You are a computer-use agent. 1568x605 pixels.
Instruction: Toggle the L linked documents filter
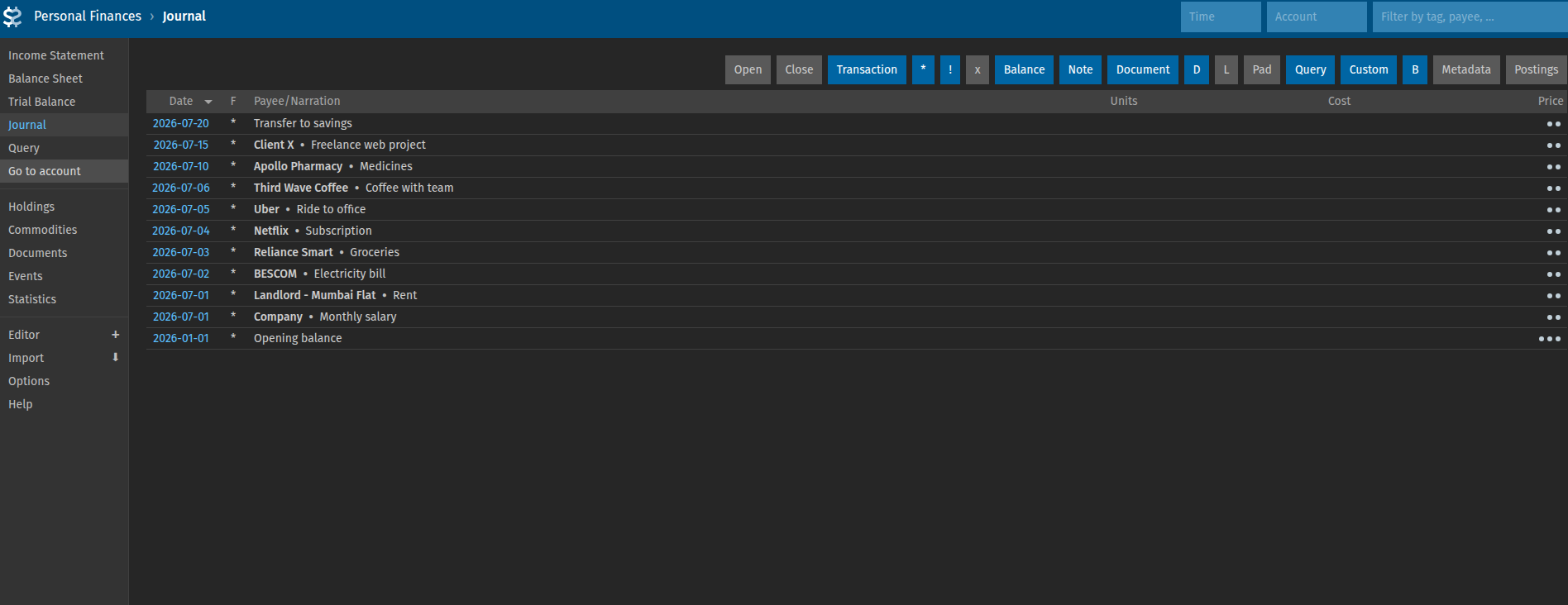pos(1226,69)
